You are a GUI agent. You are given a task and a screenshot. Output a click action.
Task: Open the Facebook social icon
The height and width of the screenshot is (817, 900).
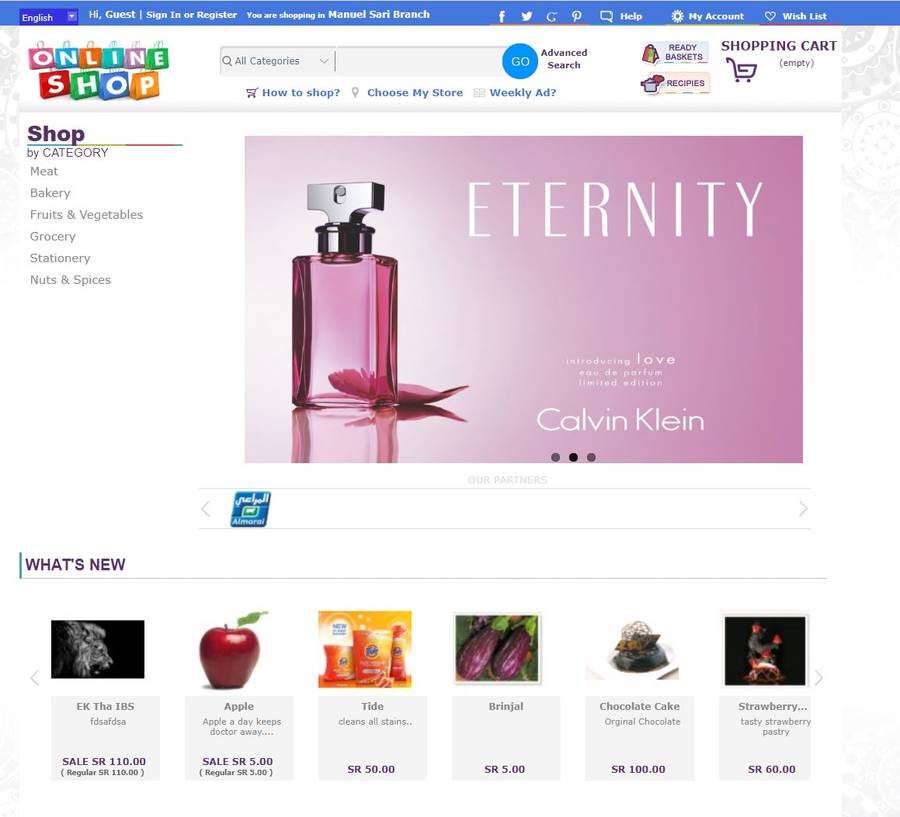pos(502,16)
